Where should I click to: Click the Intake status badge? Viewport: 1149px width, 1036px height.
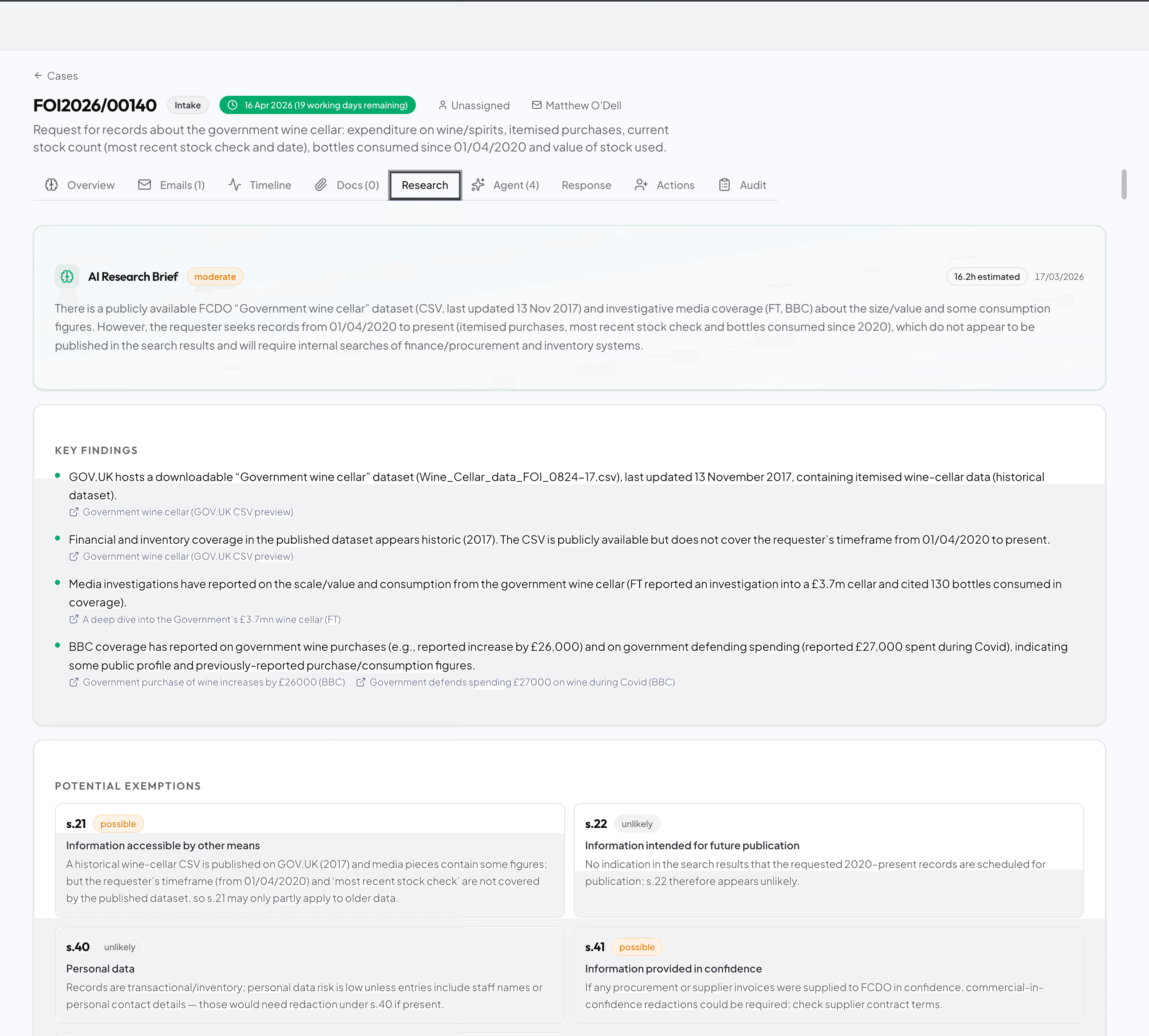pos(187,105)
